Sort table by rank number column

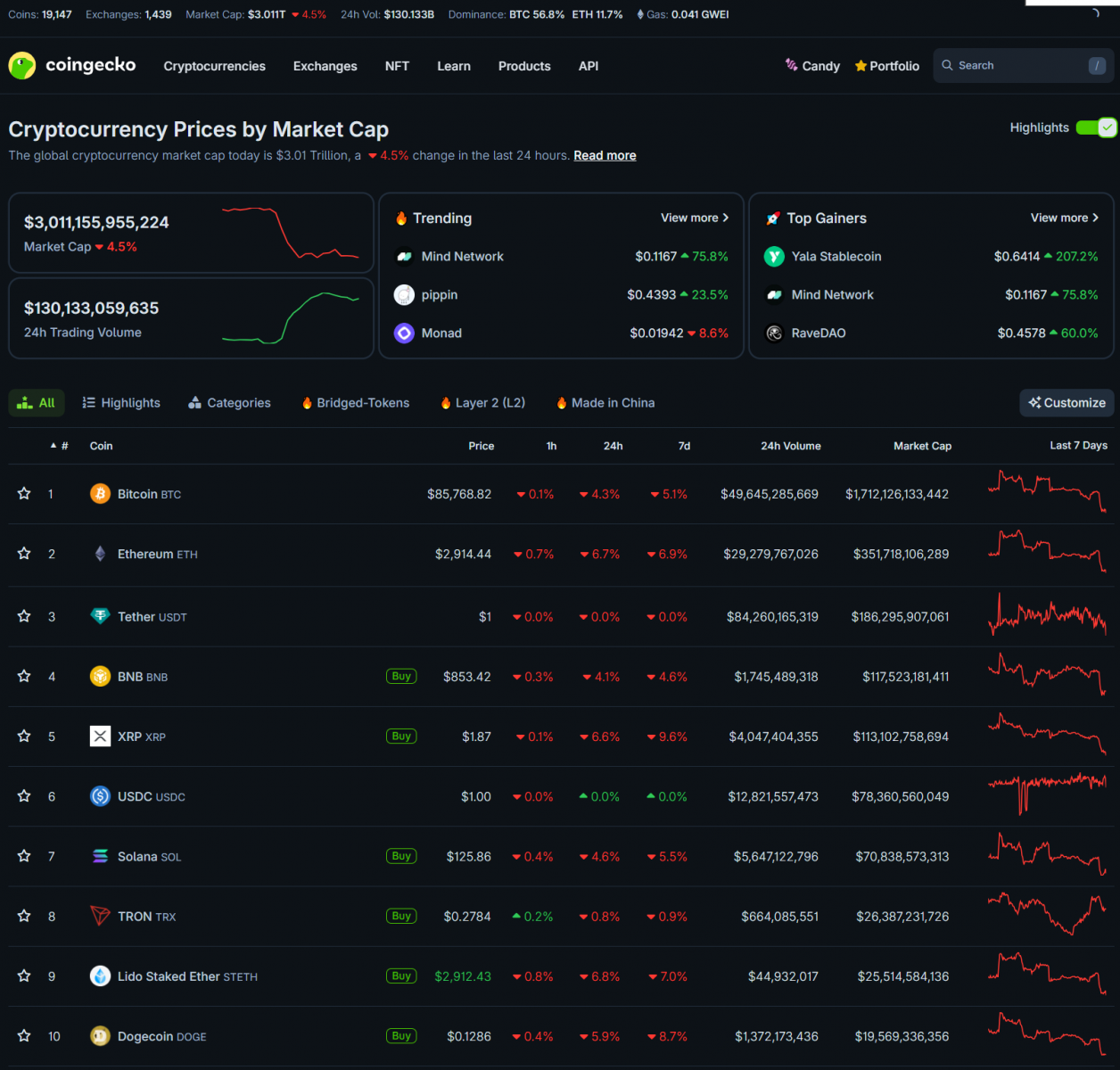61,446
